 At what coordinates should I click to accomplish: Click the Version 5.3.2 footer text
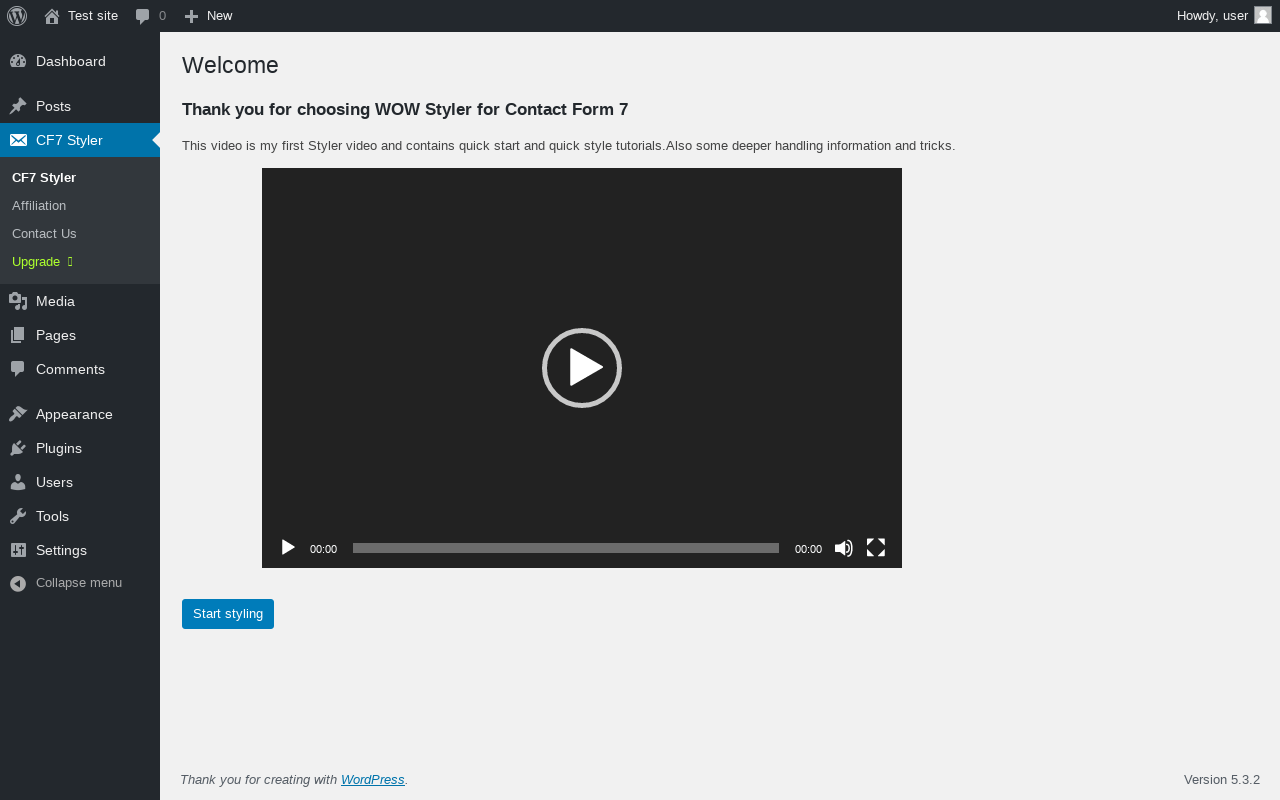pos(1222,780)
